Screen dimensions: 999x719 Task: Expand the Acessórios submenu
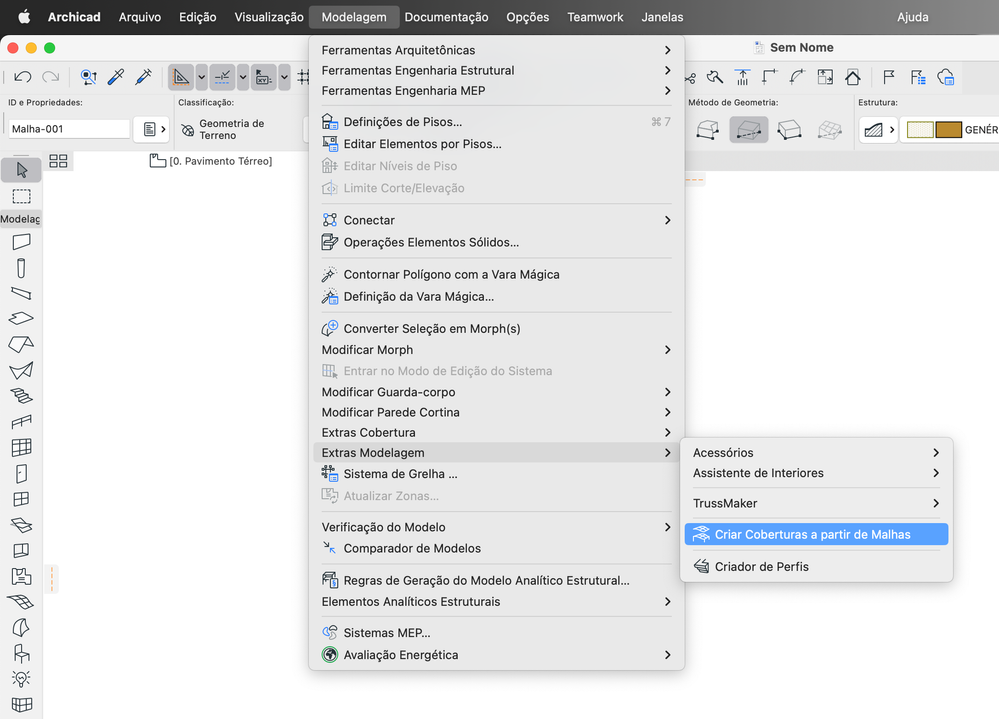[x=816, y=453]
